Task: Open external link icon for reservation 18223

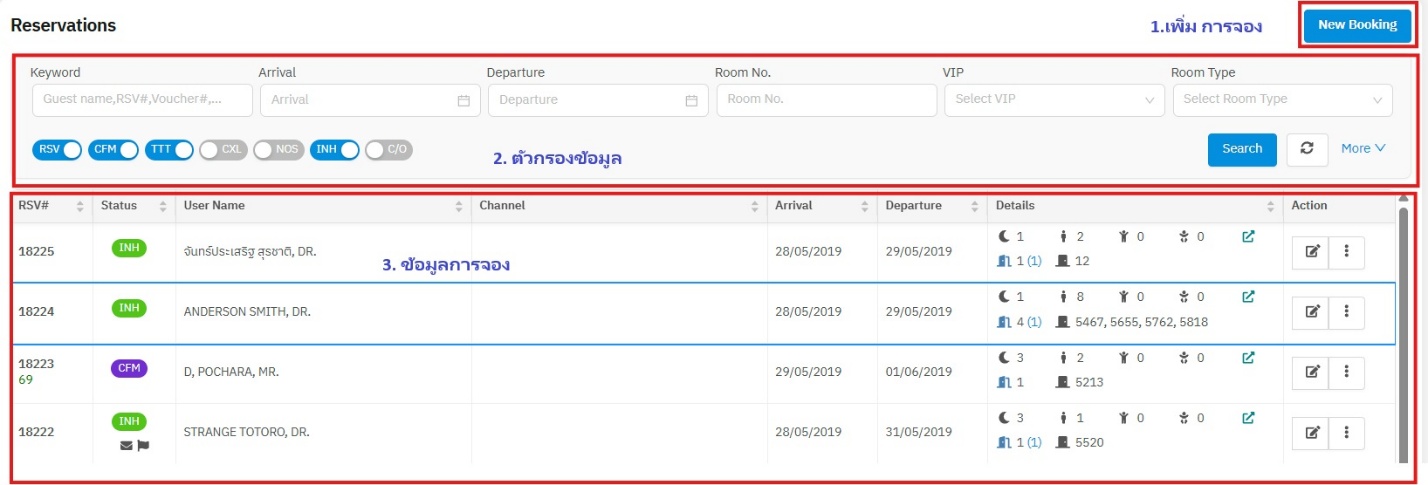Action: (x=1248, y=357)
